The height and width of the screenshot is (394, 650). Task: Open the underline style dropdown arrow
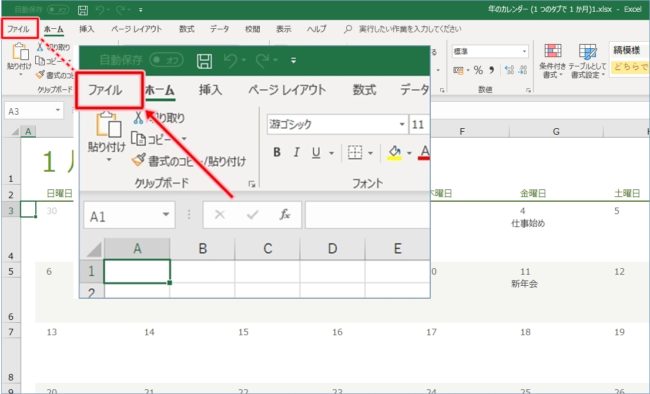point(331,153)
